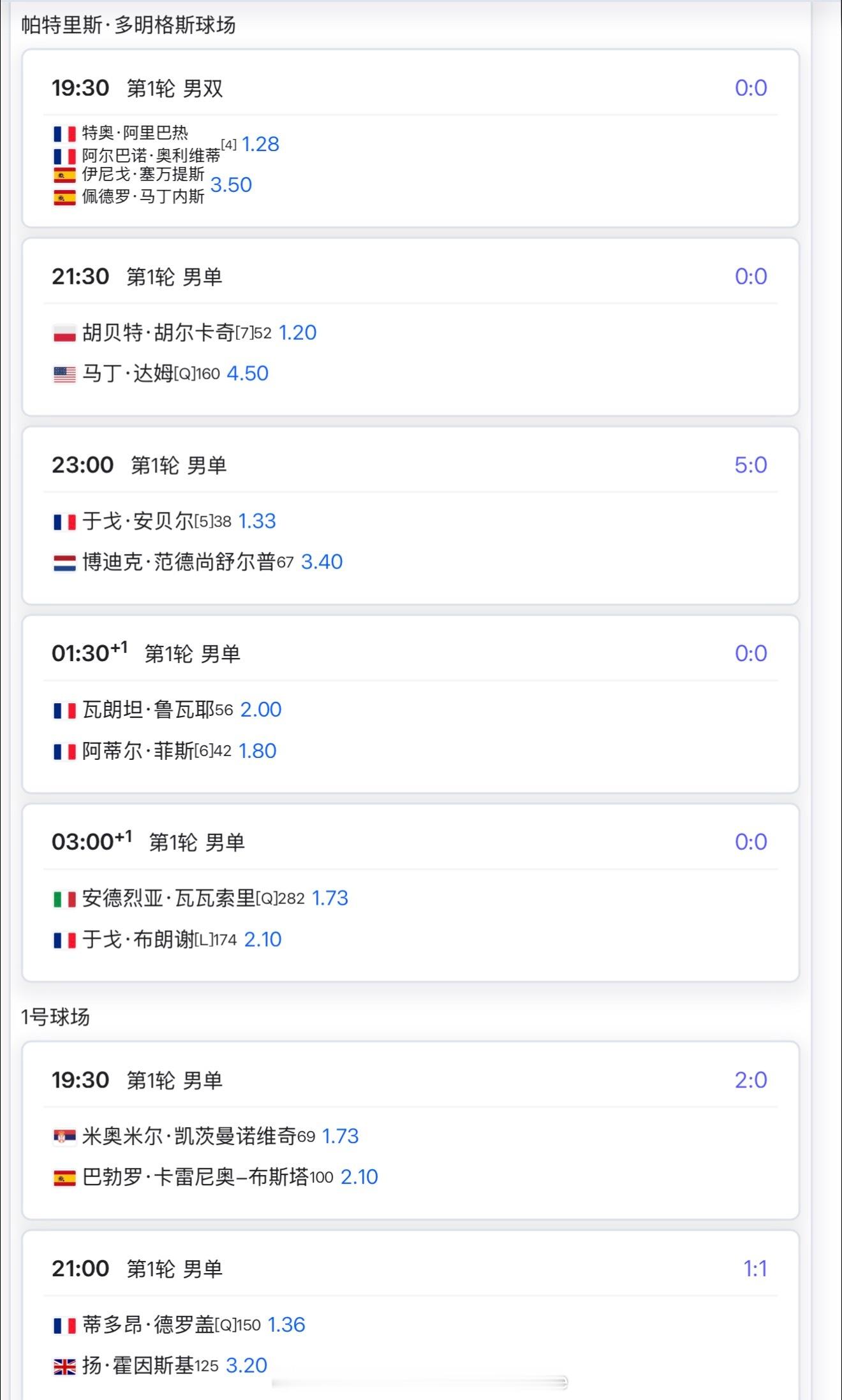The width and height of the screenshot is (842, 1400).
Task: Click Polish flag beside 胡贝特·胡尔卡奇
Action: pyautogui.click(x=64, y=333)
